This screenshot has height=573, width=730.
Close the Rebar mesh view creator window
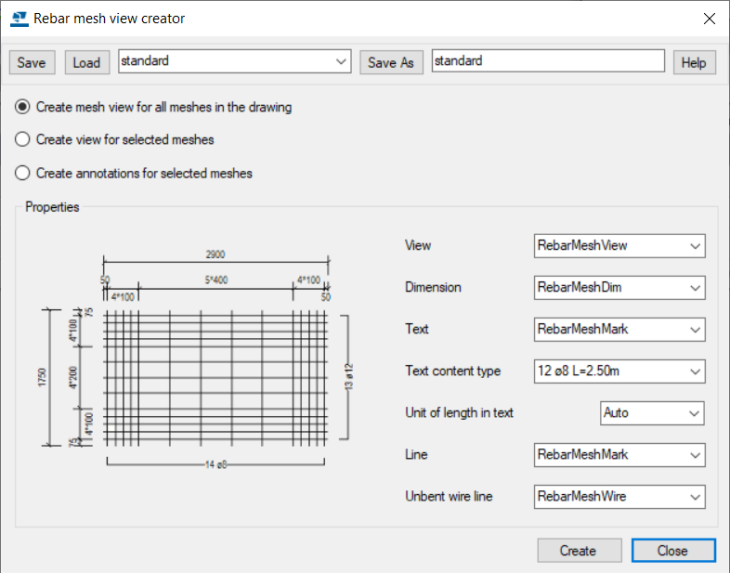(709, 19)
